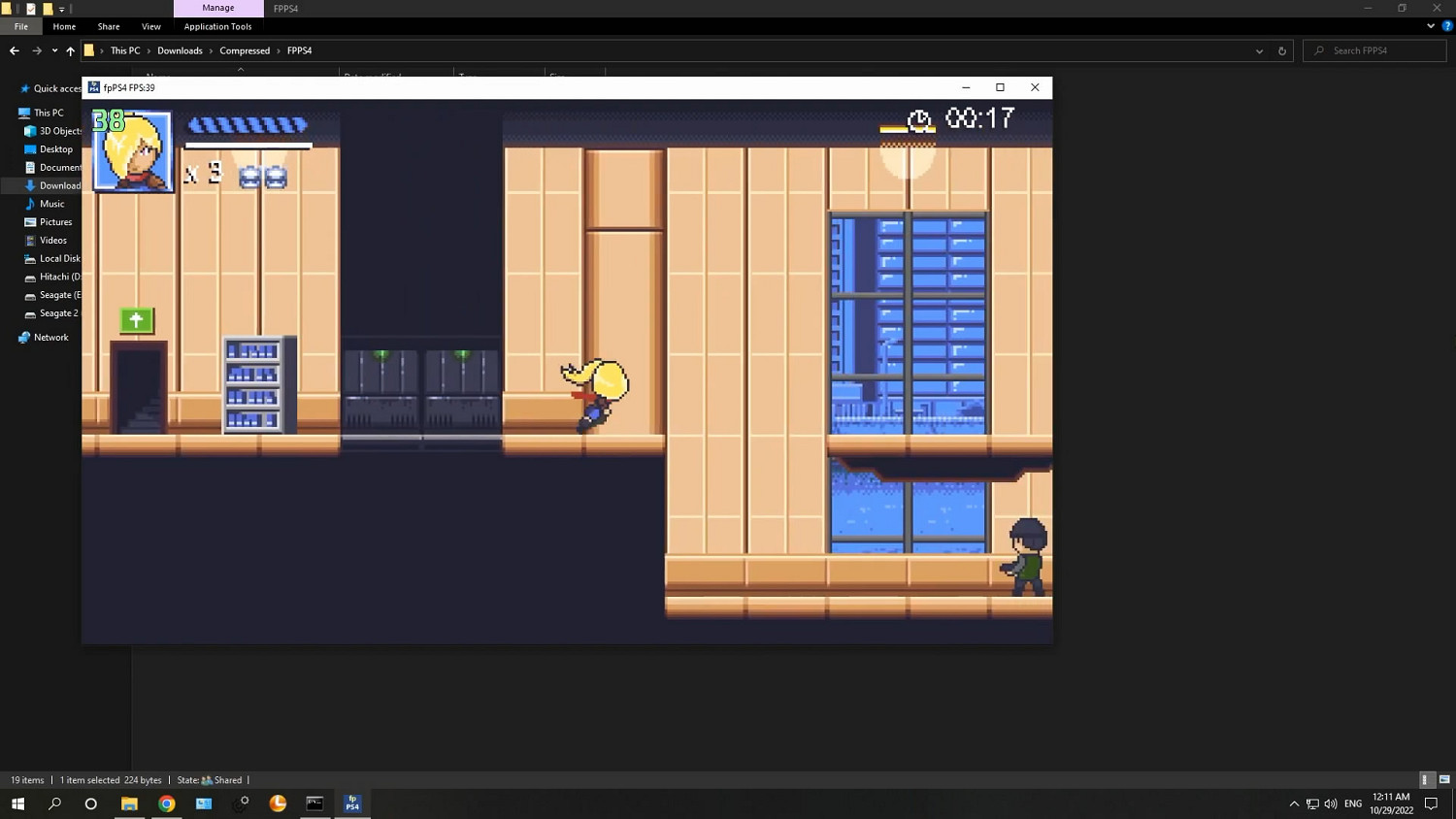Refresh the folder using the address bar refresh icon
The height and width of the screenshot is (819, 1456).
pyautogui.click(x=1281, y=50)
